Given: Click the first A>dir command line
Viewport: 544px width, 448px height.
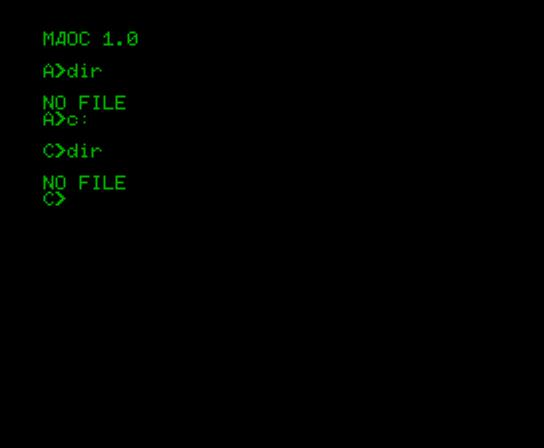Looking at the screenshot, I should point(73,71).
